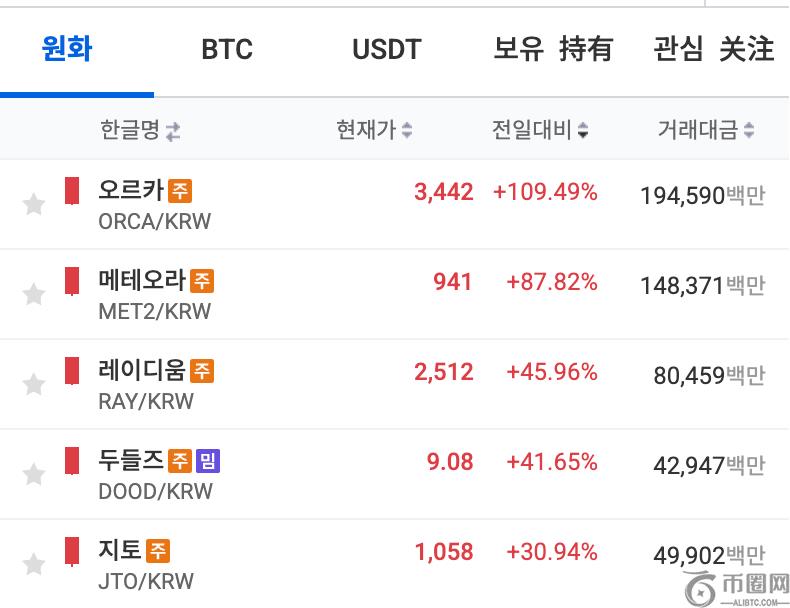Toggle favorite star for RAY/KRW

pyautogui.click(x=34, y=384)
